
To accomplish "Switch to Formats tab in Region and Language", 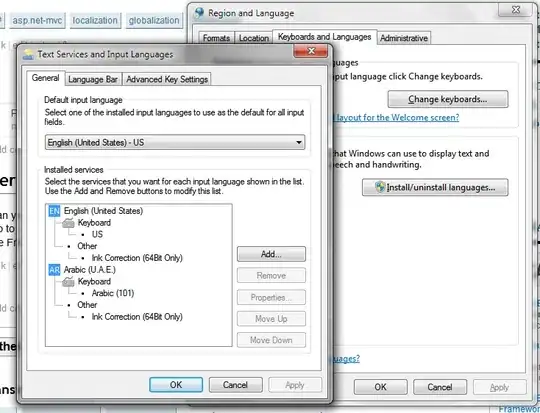I will tap(216, 38).
